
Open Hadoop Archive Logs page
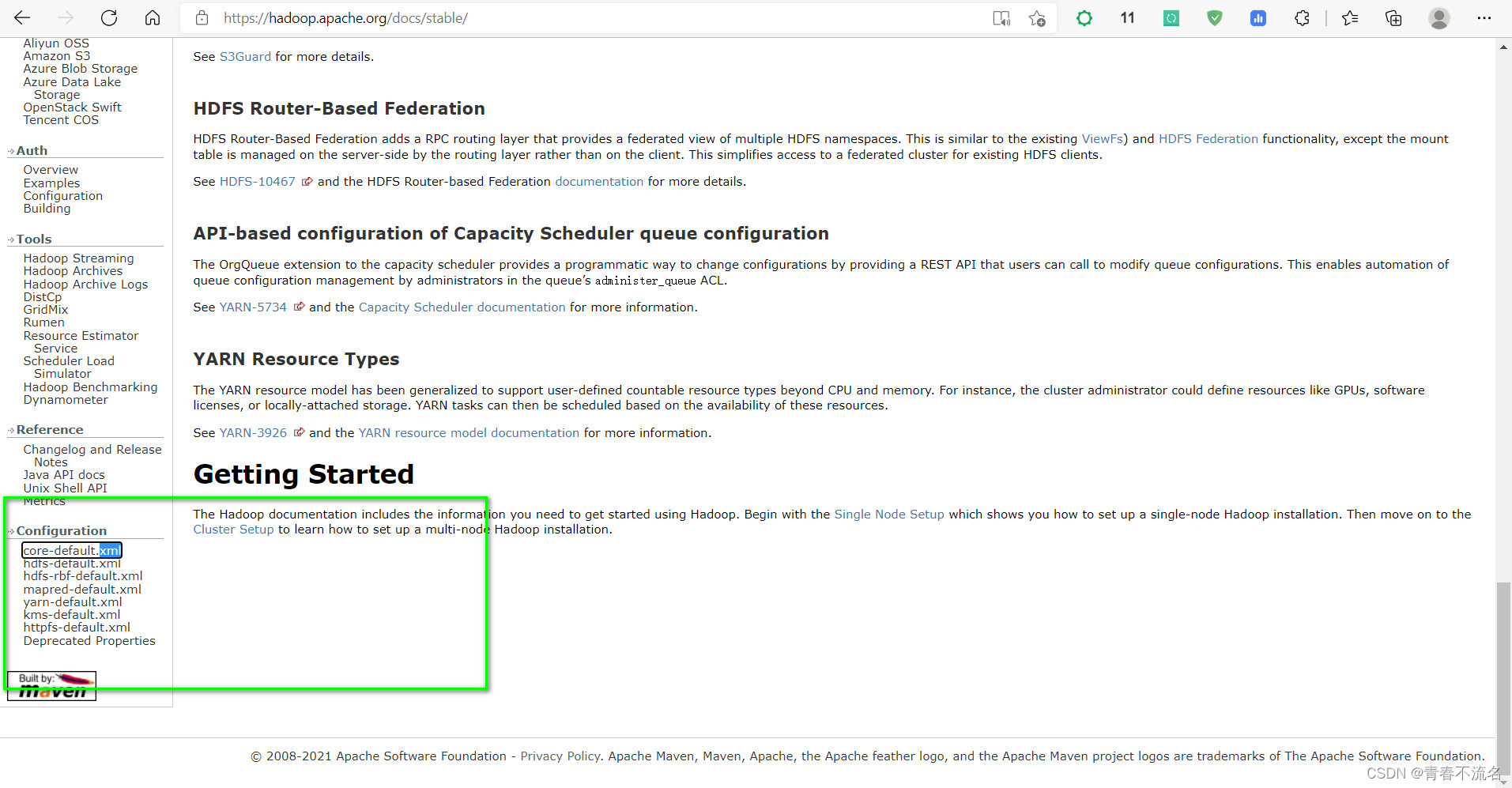point(85,285)
